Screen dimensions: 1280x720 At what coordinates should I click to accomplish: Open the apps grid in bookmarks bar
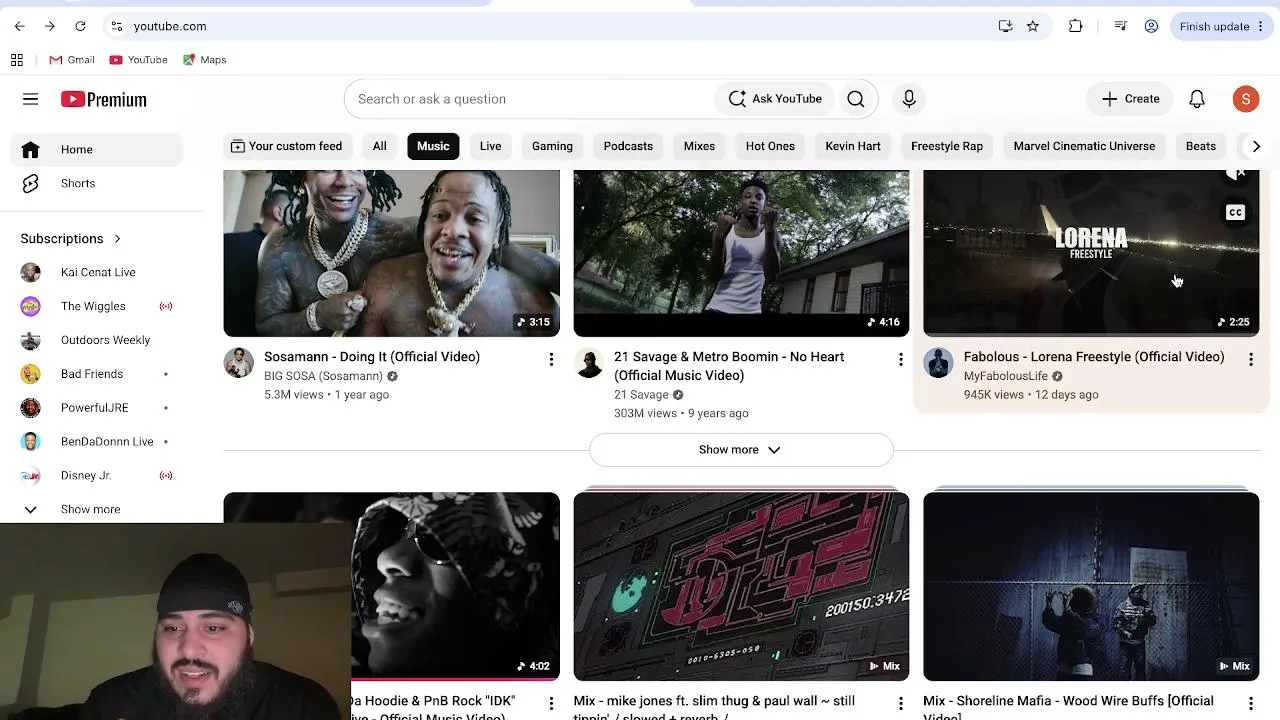coord(17,60)
